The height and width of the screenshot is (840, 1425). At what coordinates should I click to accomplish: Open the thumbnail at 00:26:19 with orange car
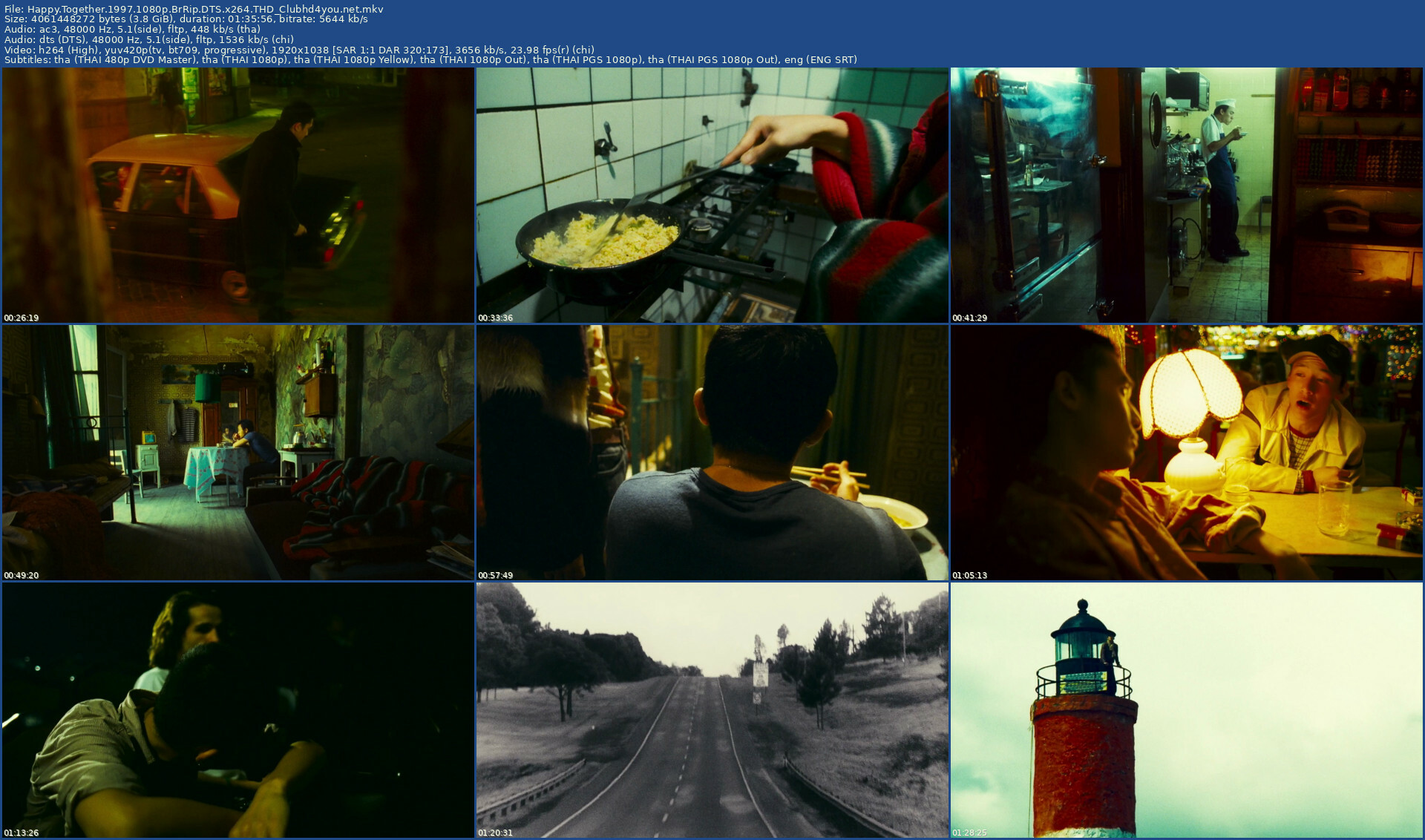coord(238,195)
